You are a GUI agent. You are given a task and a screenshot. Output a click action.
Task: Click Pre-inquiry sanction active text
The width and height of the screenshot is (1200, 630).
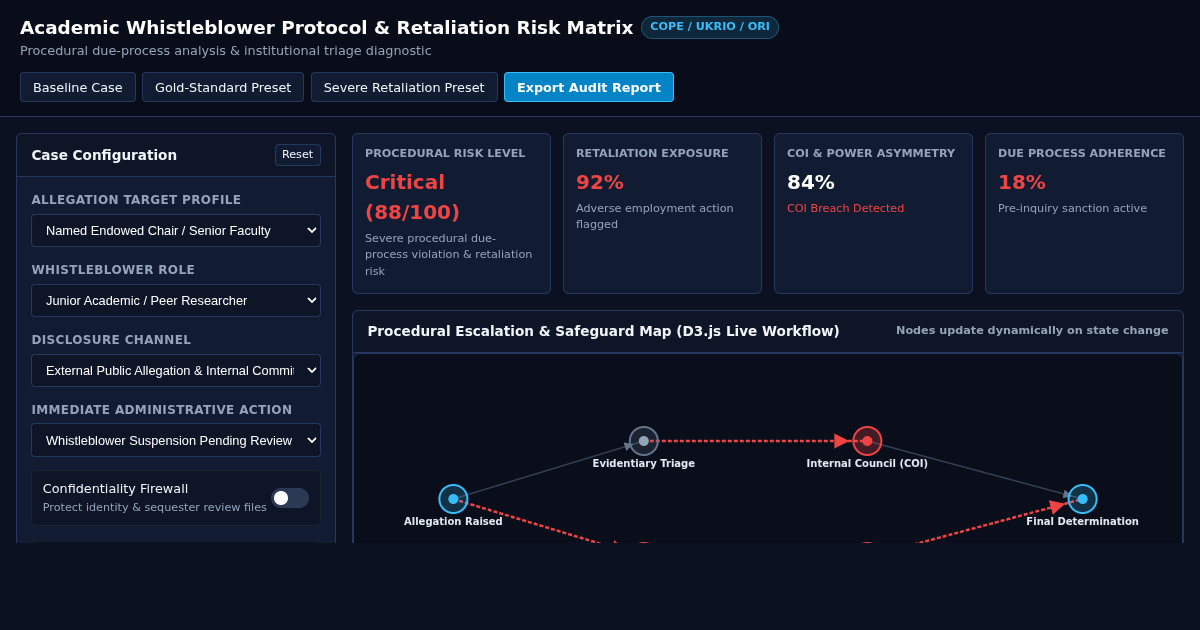click(x=1072, y=209)
